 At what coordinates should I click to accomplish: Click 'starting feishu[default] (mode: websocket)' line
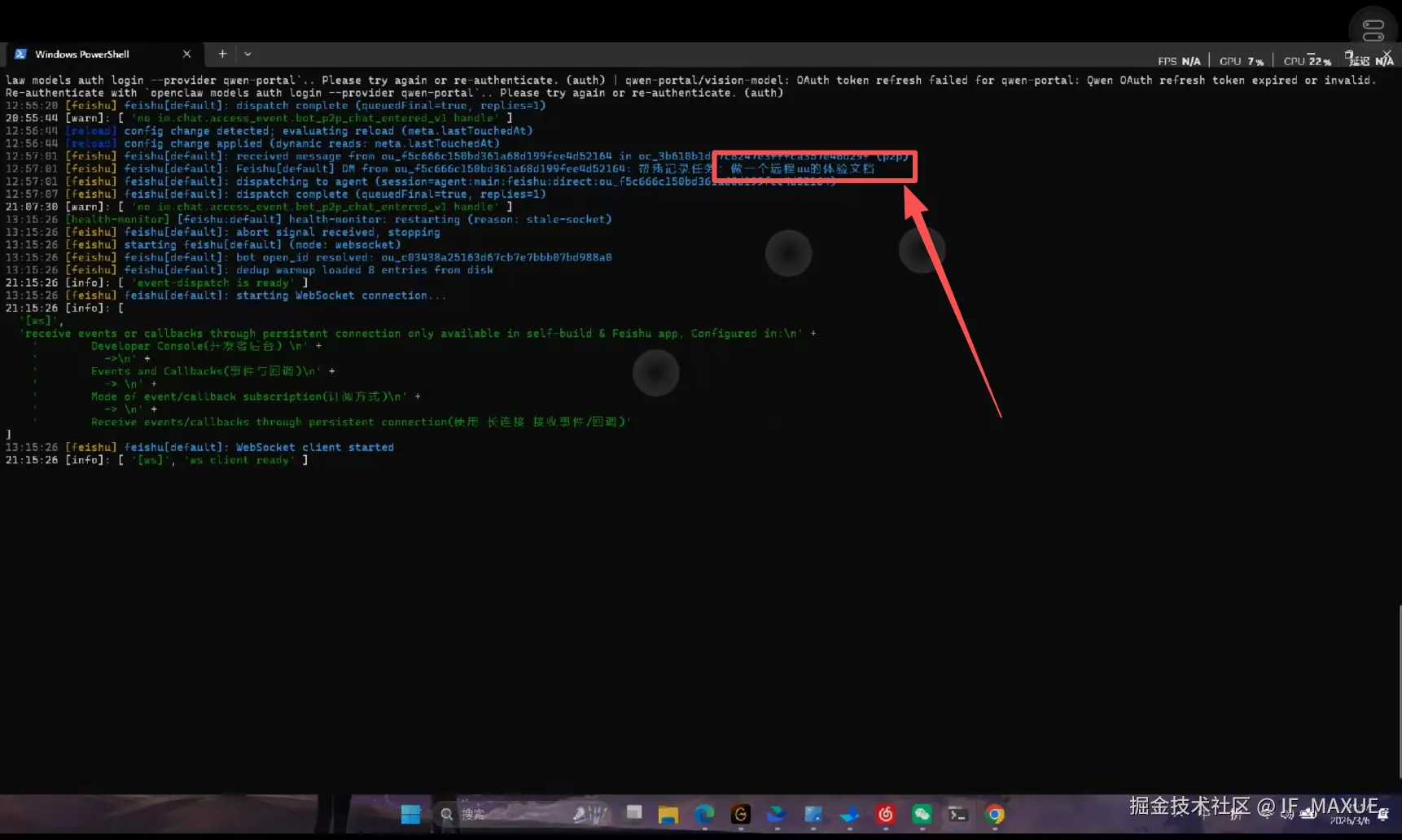[x=203, y=245]
